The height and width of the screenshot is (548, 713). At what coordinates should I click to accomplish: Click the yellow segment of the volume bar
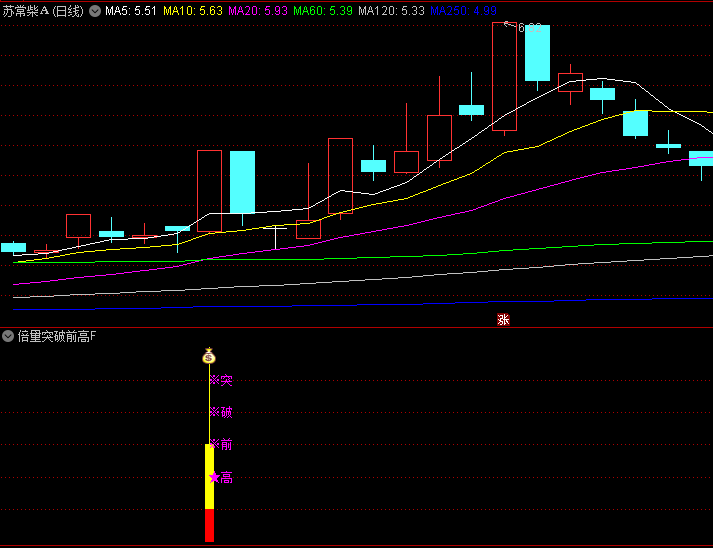(209, 476)
